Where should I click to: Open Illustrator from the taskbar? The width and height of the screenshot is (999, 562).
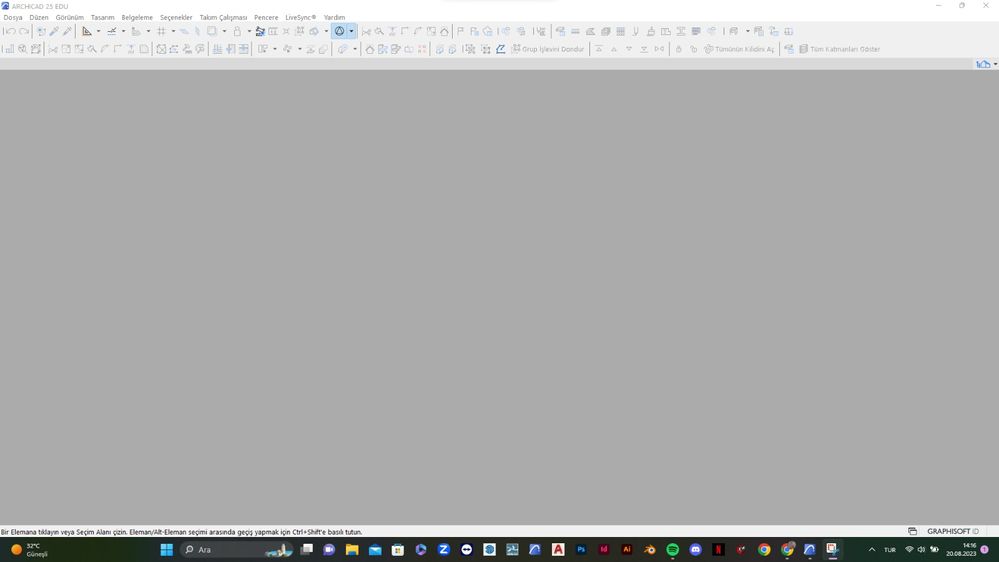[627, 549]
